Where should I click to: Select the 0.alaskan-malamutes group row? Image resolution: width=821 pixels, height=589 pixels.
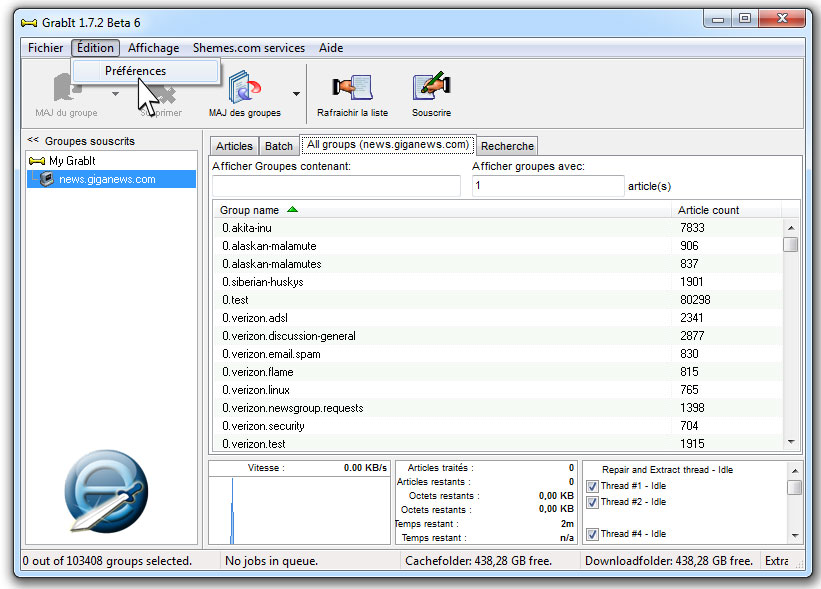coord(498,264)
